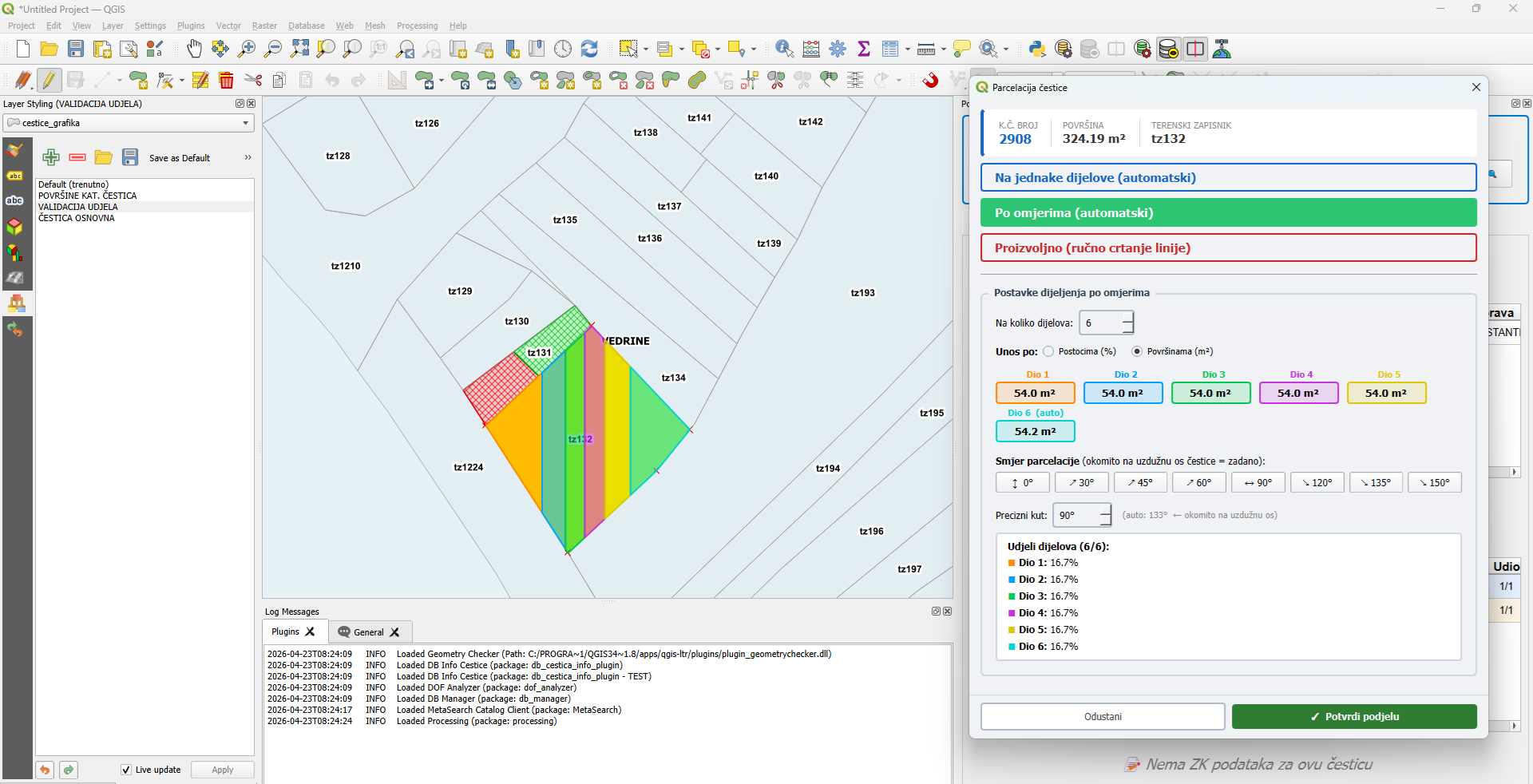The width and height of the screenshot is (1533, 784).
Task: Set parcel direction to 0°
Action: [1022, 482]
